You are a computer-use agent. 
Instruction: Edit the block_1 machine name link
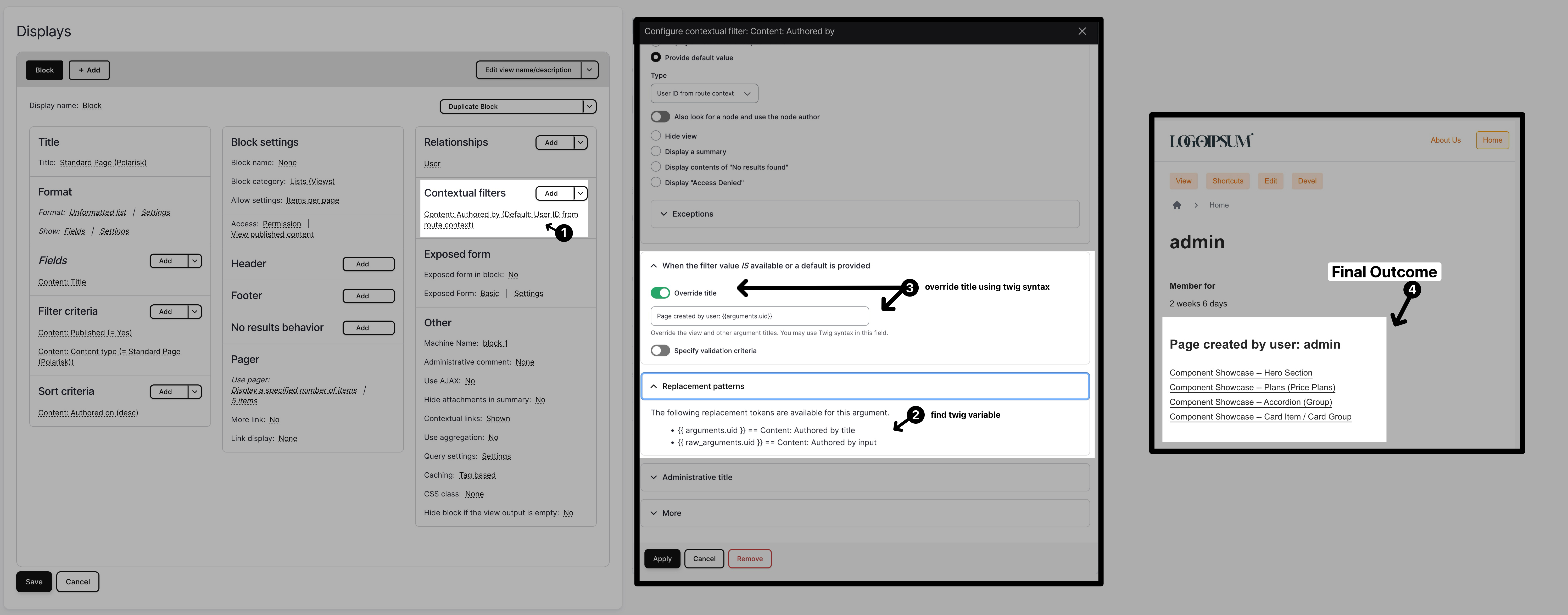495,343
